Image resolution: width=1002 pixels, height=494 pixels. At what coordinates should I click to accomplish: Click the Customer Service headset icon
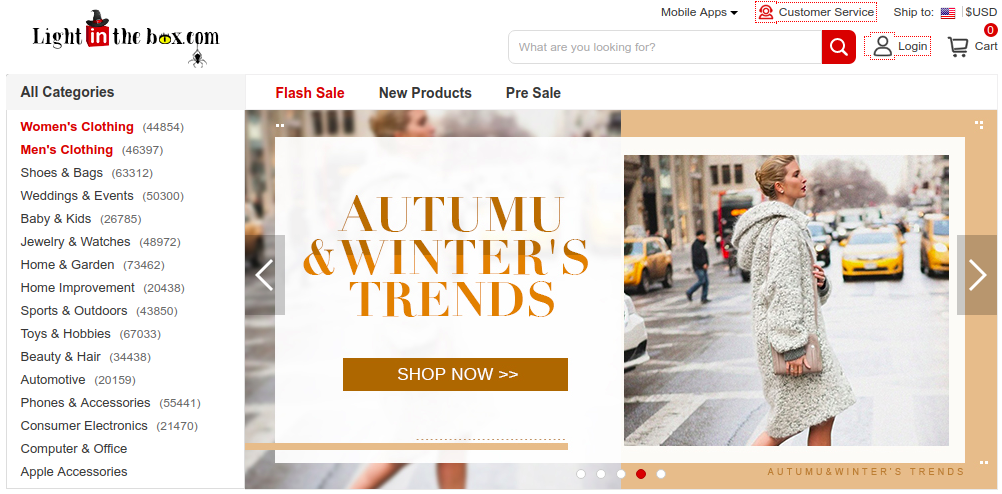[x=766, y=12]
